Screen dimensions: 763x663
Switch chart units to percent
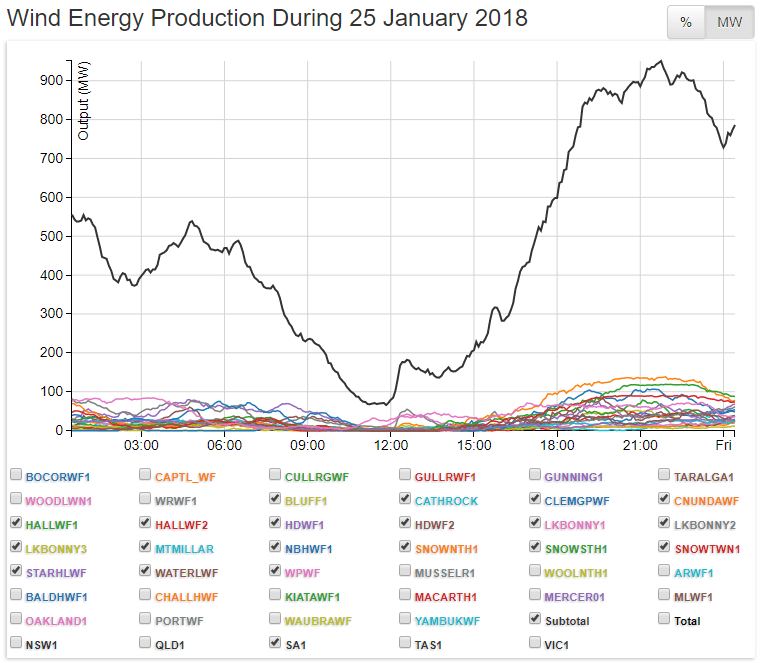[x=686, y=23]
